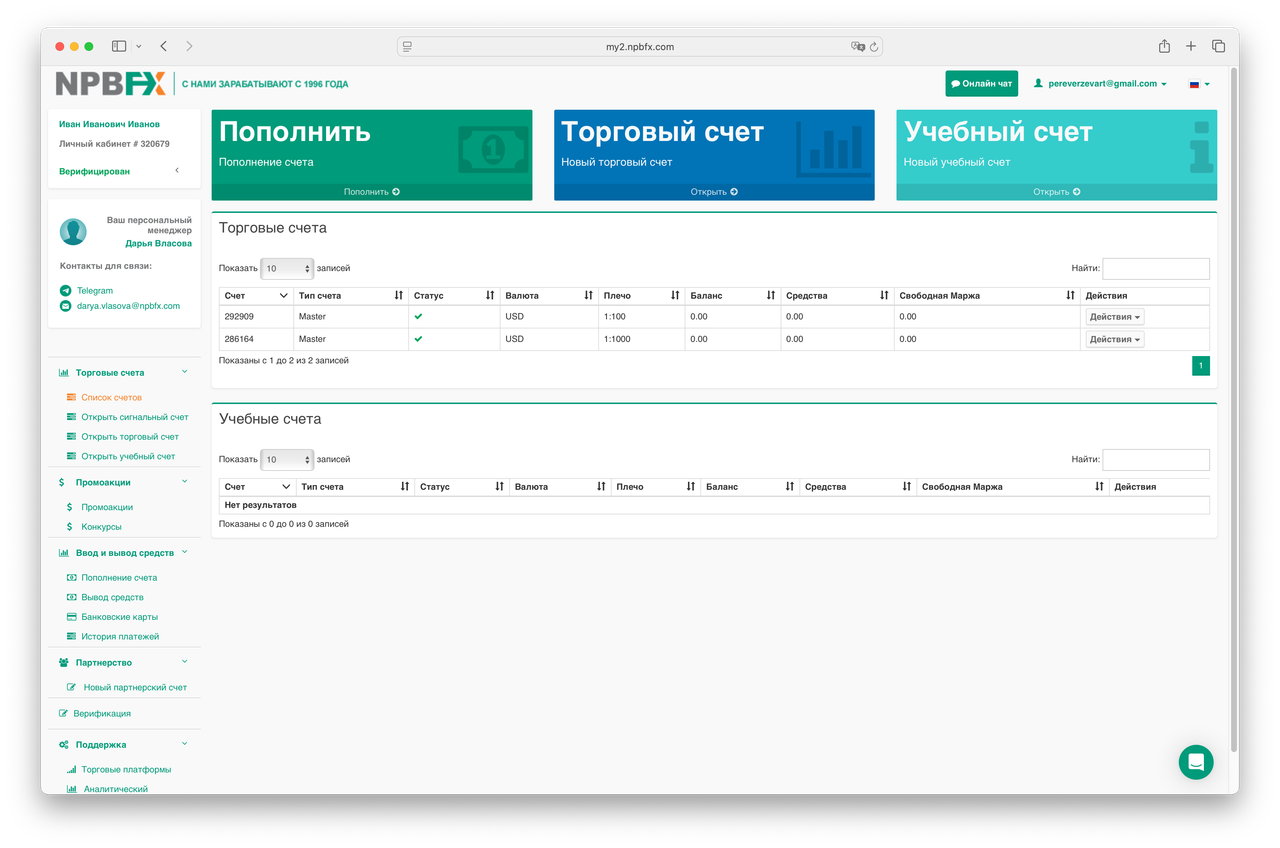1280x848 pixels.
Task: Click the icon beside Открыть сигнальный счет
Action: tap(71, 417)
